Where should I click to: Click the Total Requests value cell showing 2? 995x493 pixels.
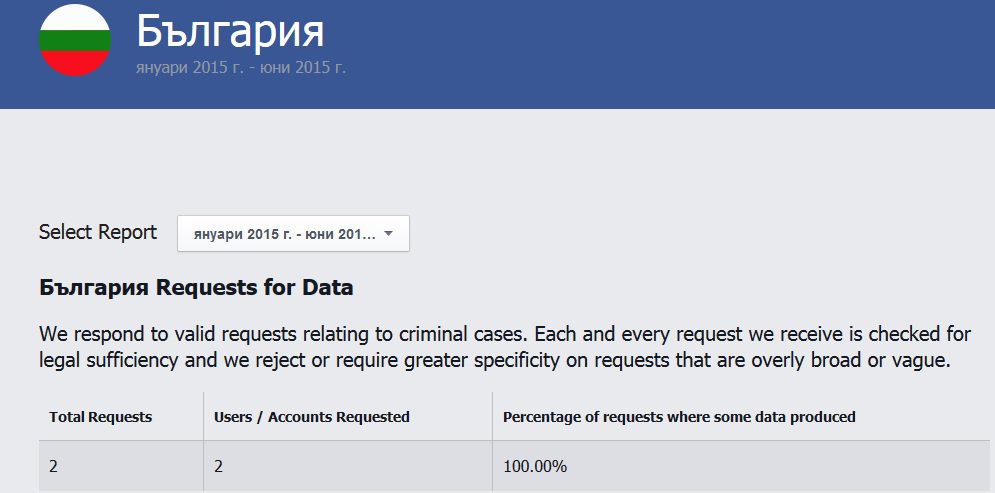pos(121,466)
